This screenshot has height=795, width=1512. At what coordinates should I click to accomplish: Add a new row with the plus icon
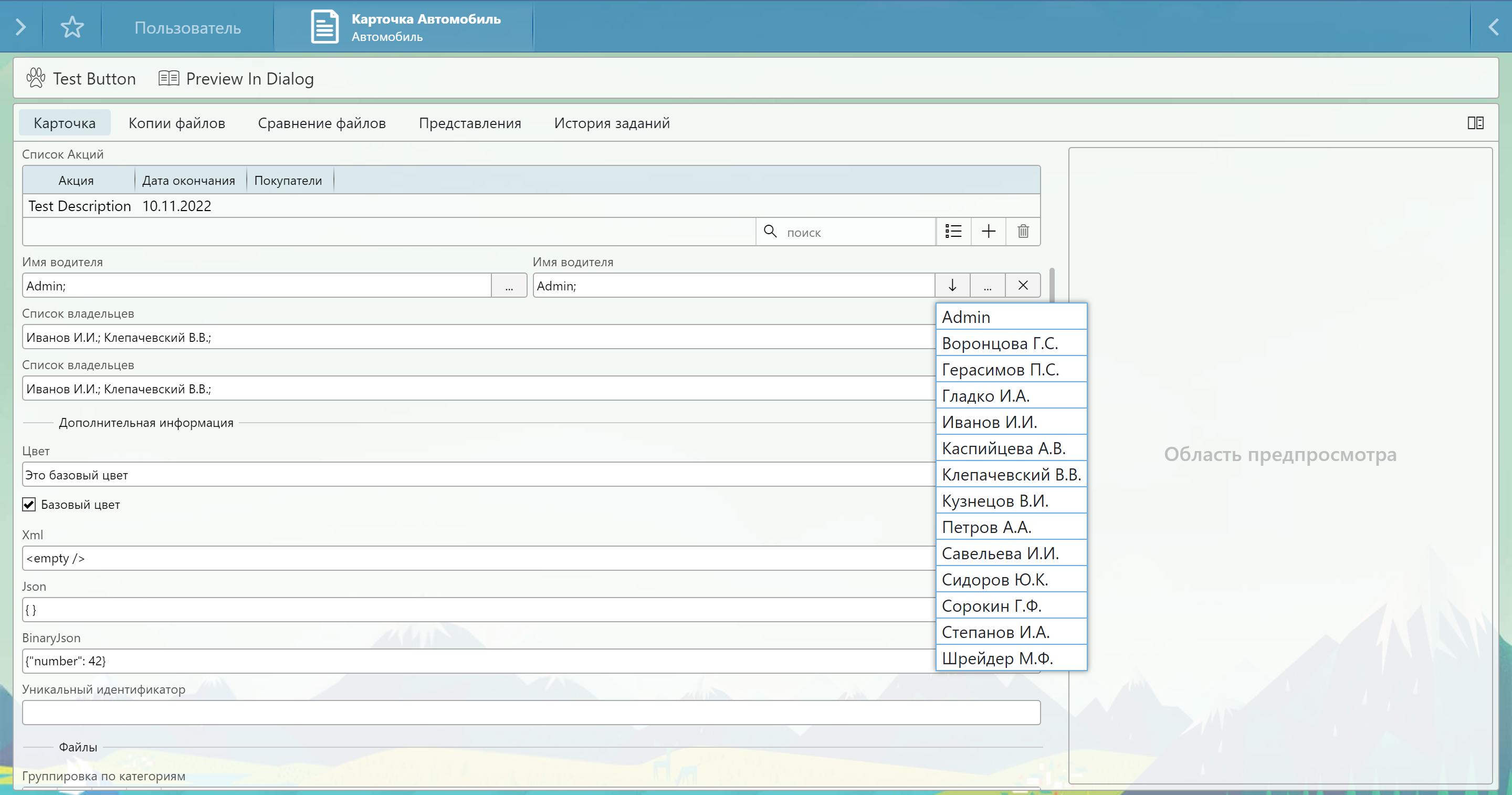coord(989,232)
